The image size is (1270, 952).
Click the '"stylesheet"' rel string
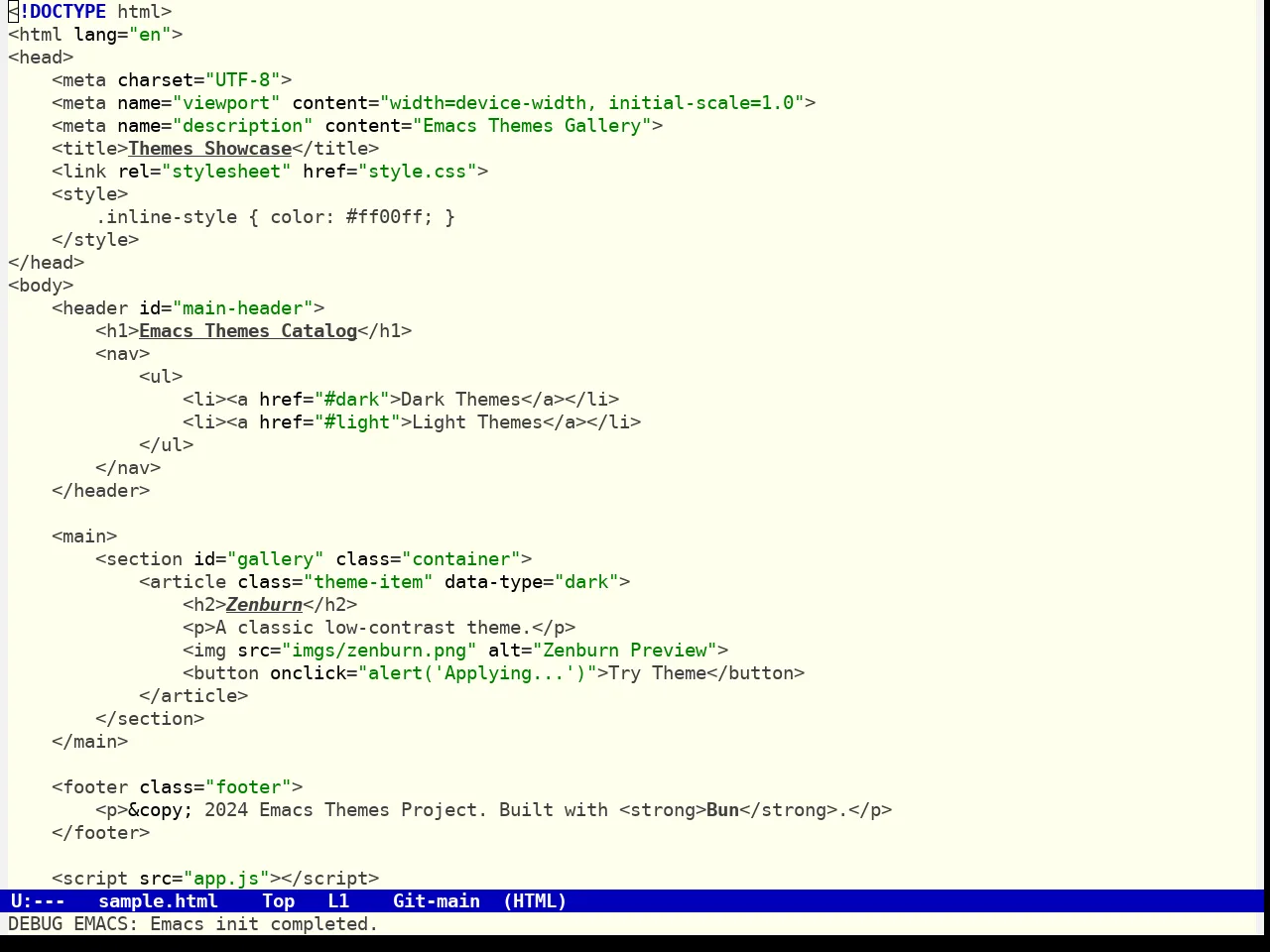226,172
